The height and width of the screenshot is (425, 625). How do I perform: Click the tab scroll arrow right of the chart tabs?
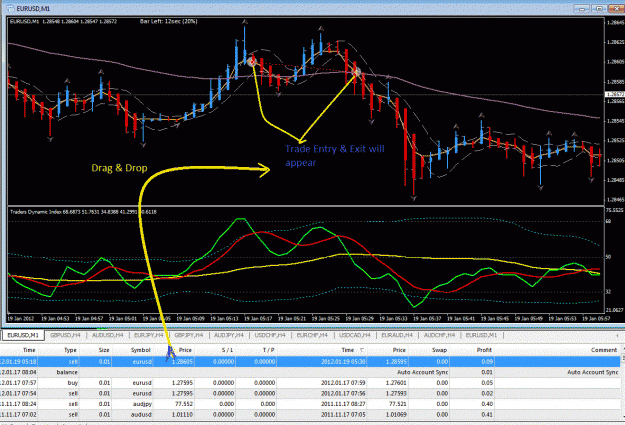click(x=618, y=335)
